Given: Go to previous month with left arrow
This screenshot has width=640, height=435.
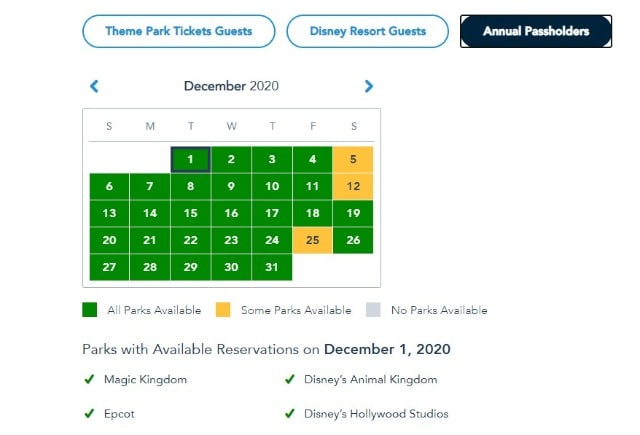Looking at the screenshot, I should [94, 86].
